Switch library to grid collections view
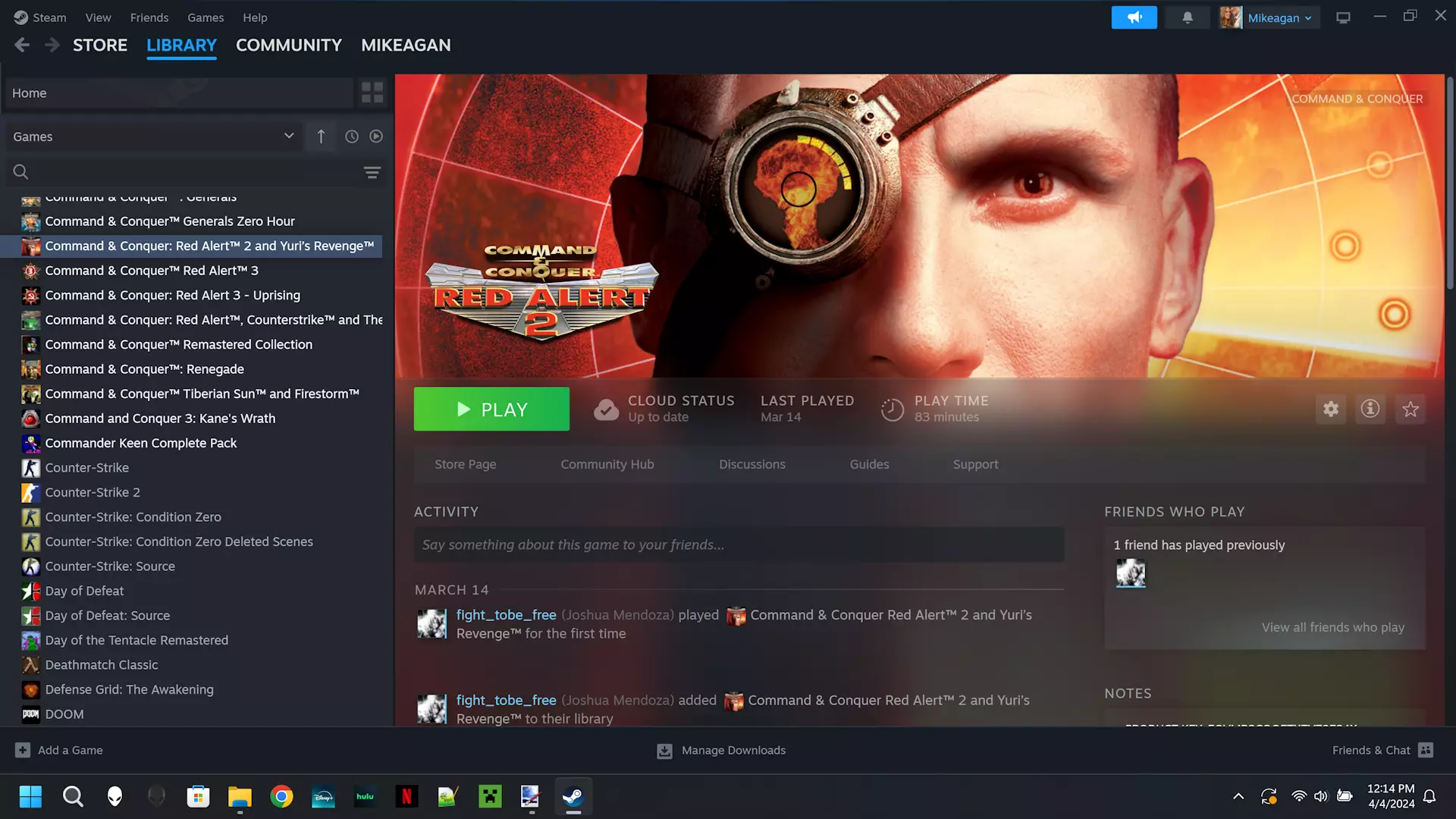Viewport: 1456px width, 819px height. (372, 93)
